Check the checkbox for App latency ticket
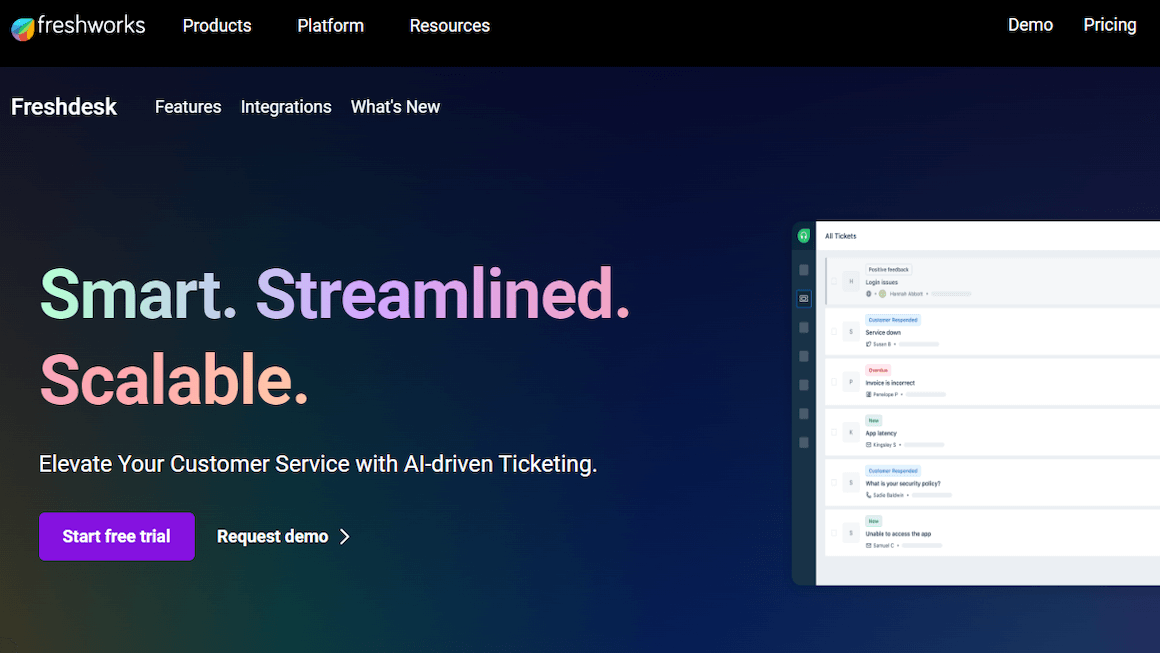1160x653 pixels. (834, 433)
